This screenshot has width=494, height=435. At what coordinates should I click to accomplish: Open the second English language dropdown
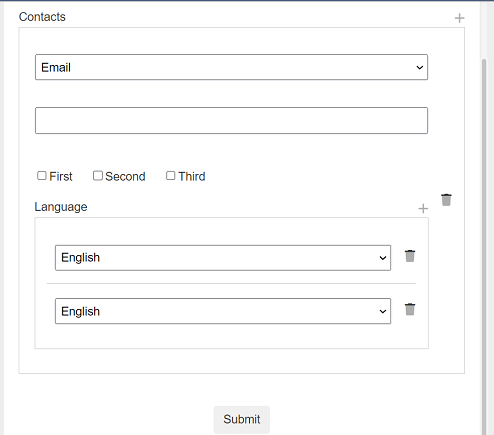click(223, 311)
